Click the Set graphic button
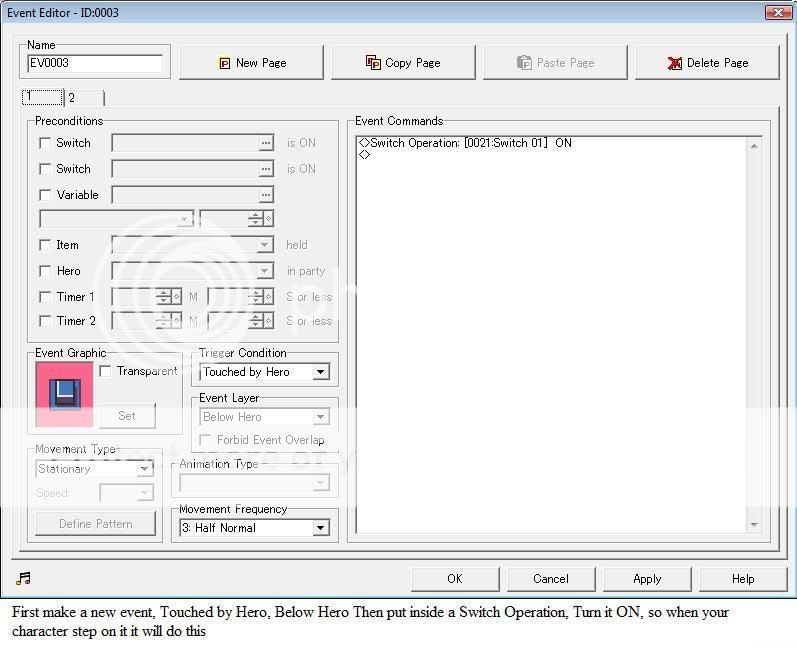Viewport: 797px width, 647px height. point(127,416)
